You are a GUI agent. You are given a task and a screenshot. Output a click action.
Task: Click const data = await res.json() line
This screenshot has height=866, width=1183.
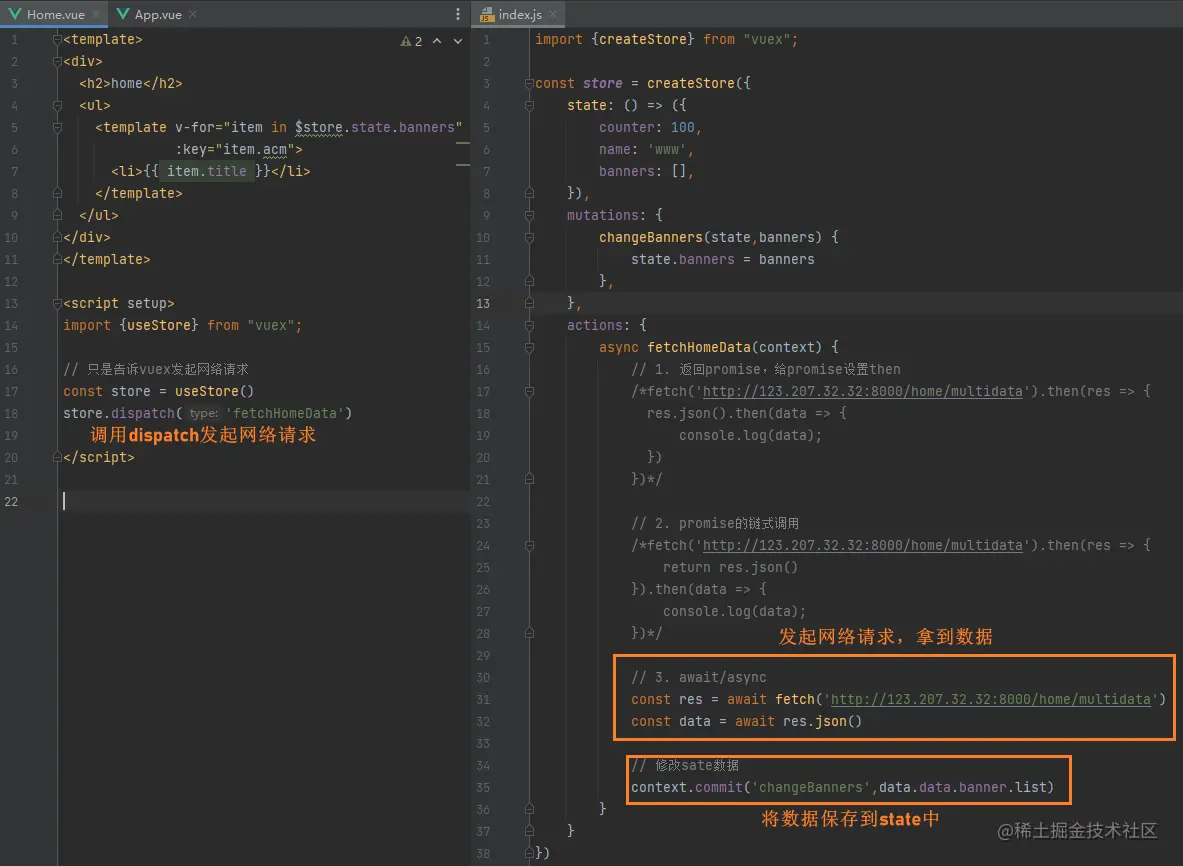pos(746,721)
